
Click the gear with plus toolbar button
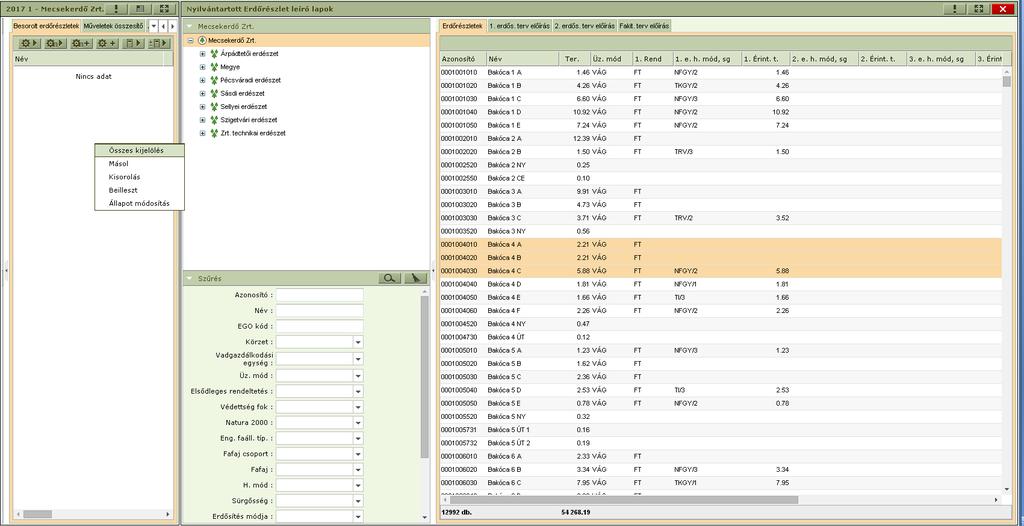tap(108, 43)
